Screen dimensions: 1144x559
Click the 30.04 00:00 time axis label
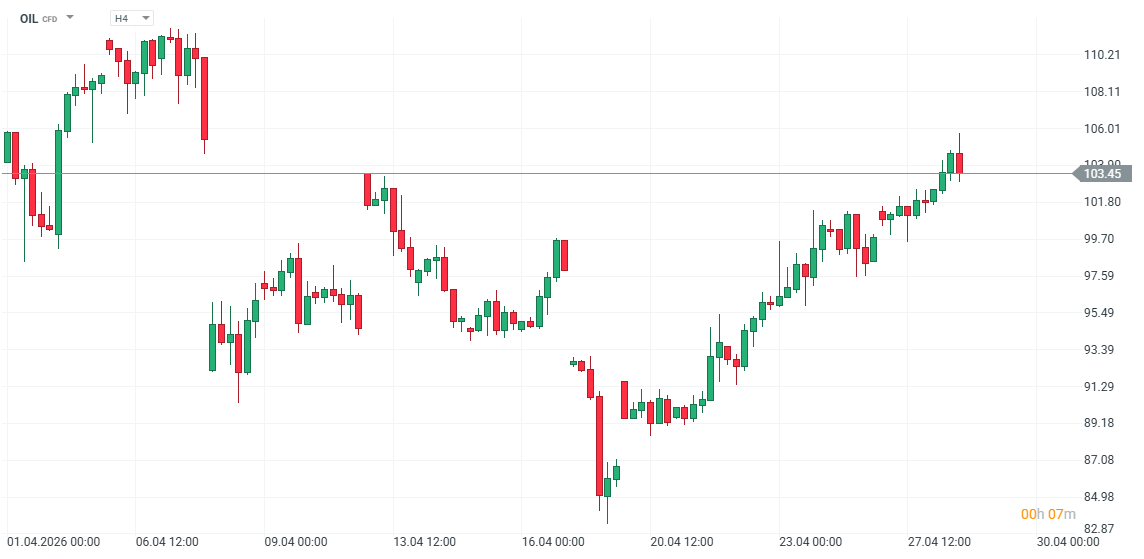[x=1068, y=542]
